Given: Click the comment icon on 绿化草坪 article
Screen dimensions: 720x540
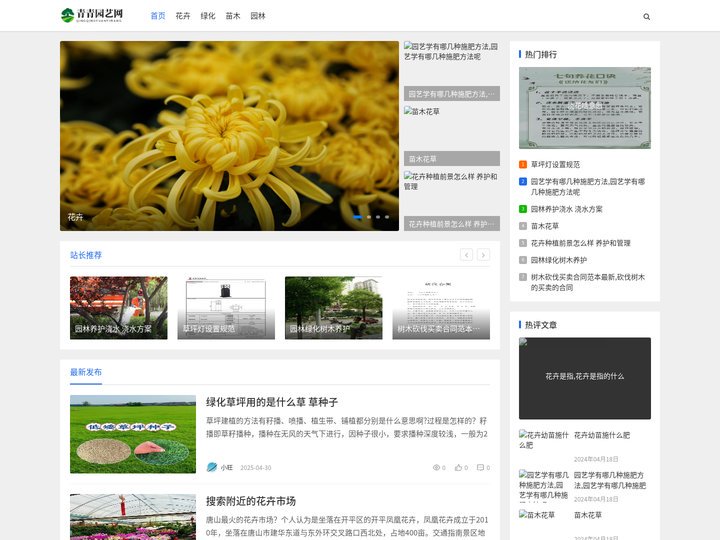Looking at the screenshot, I should click(x=480, y=467).
